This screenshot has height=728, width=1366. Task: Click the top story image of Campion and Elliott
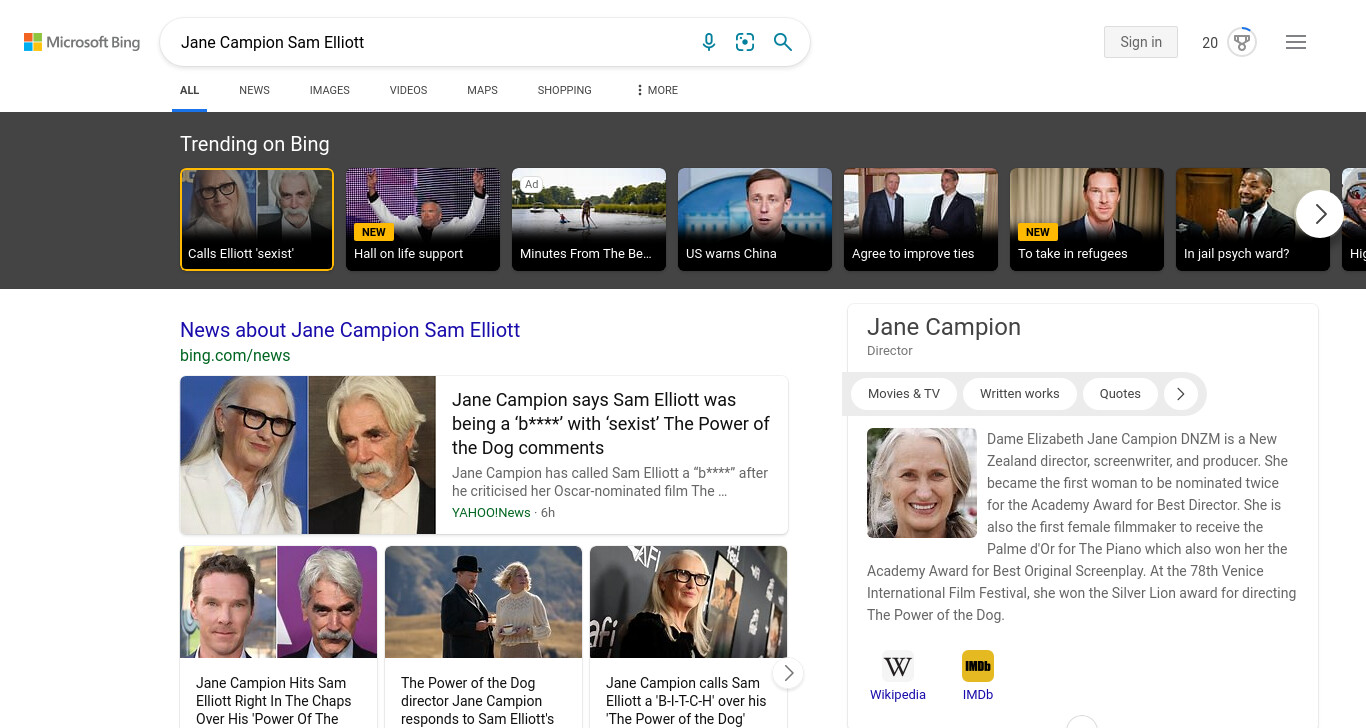(x=308, y=455)
